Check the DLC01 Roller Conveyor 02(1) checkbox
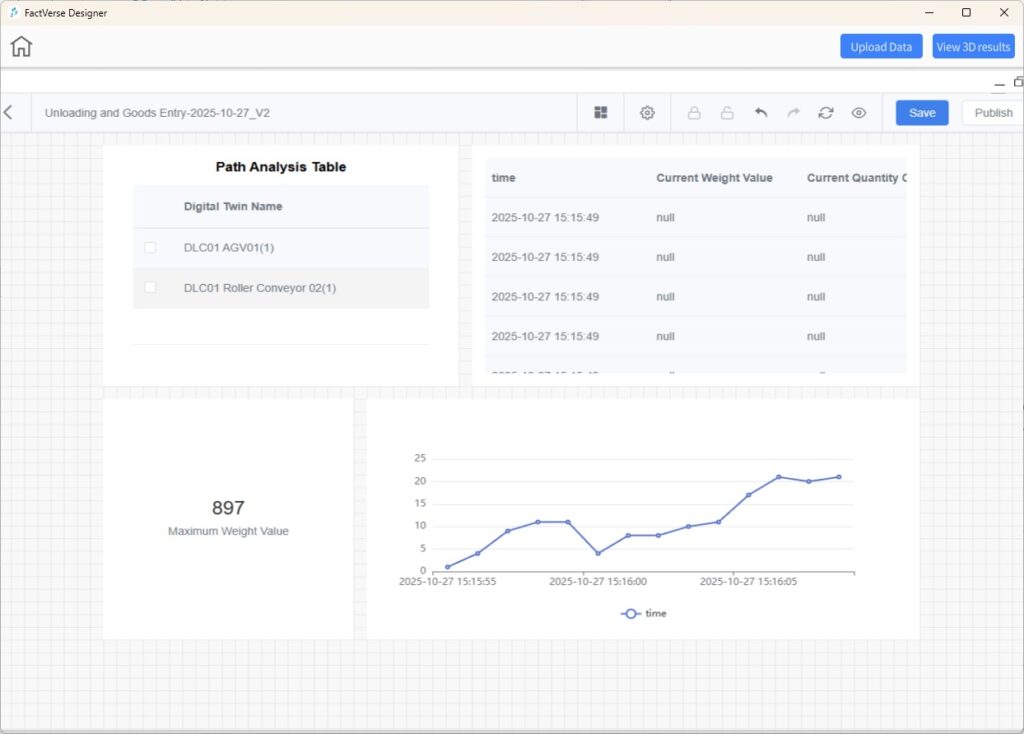The height and width of the screenshot is (734, 1024). pos(150,287)
